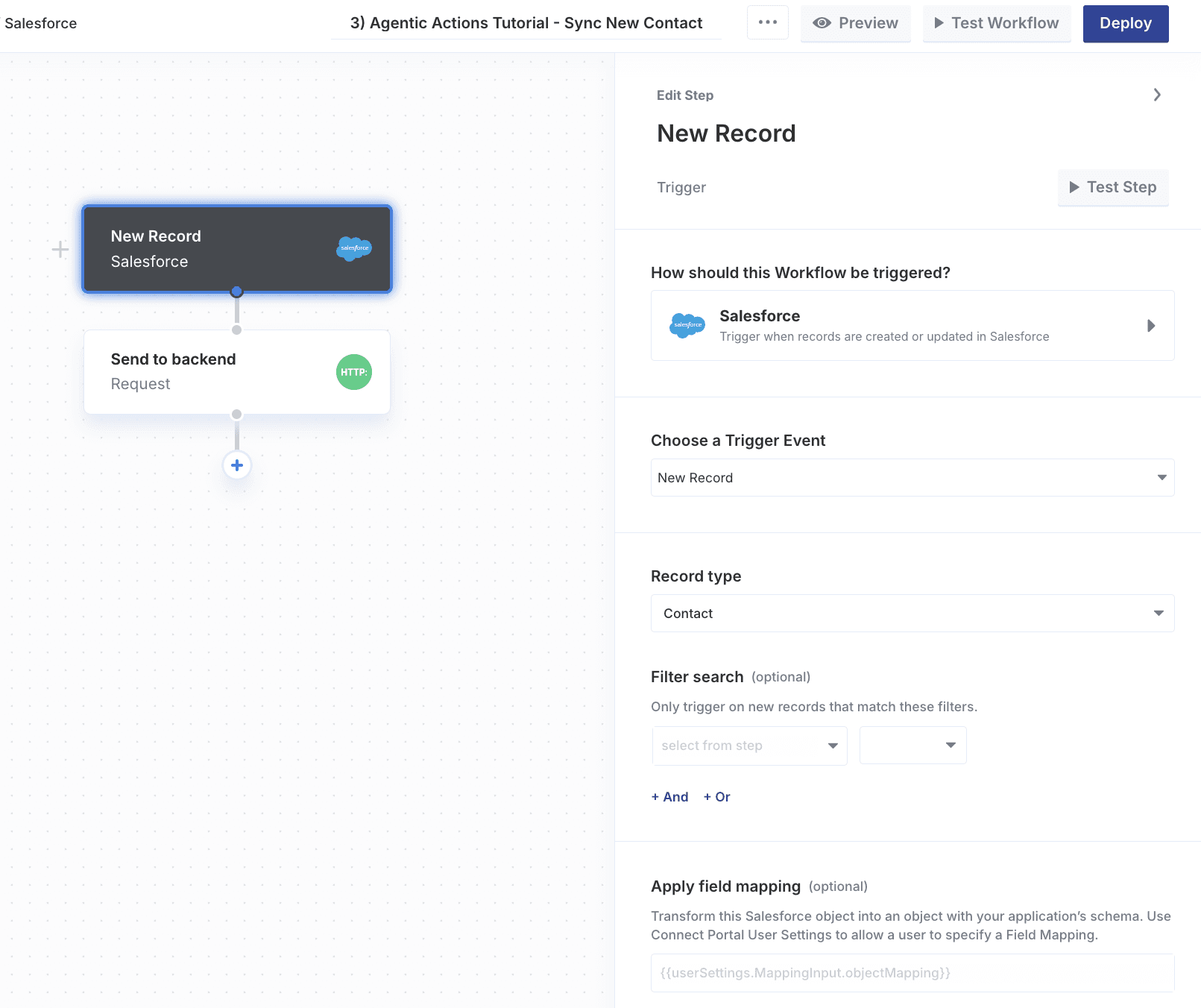
Task: Click the field mapping input box
Action: point(912,973)
